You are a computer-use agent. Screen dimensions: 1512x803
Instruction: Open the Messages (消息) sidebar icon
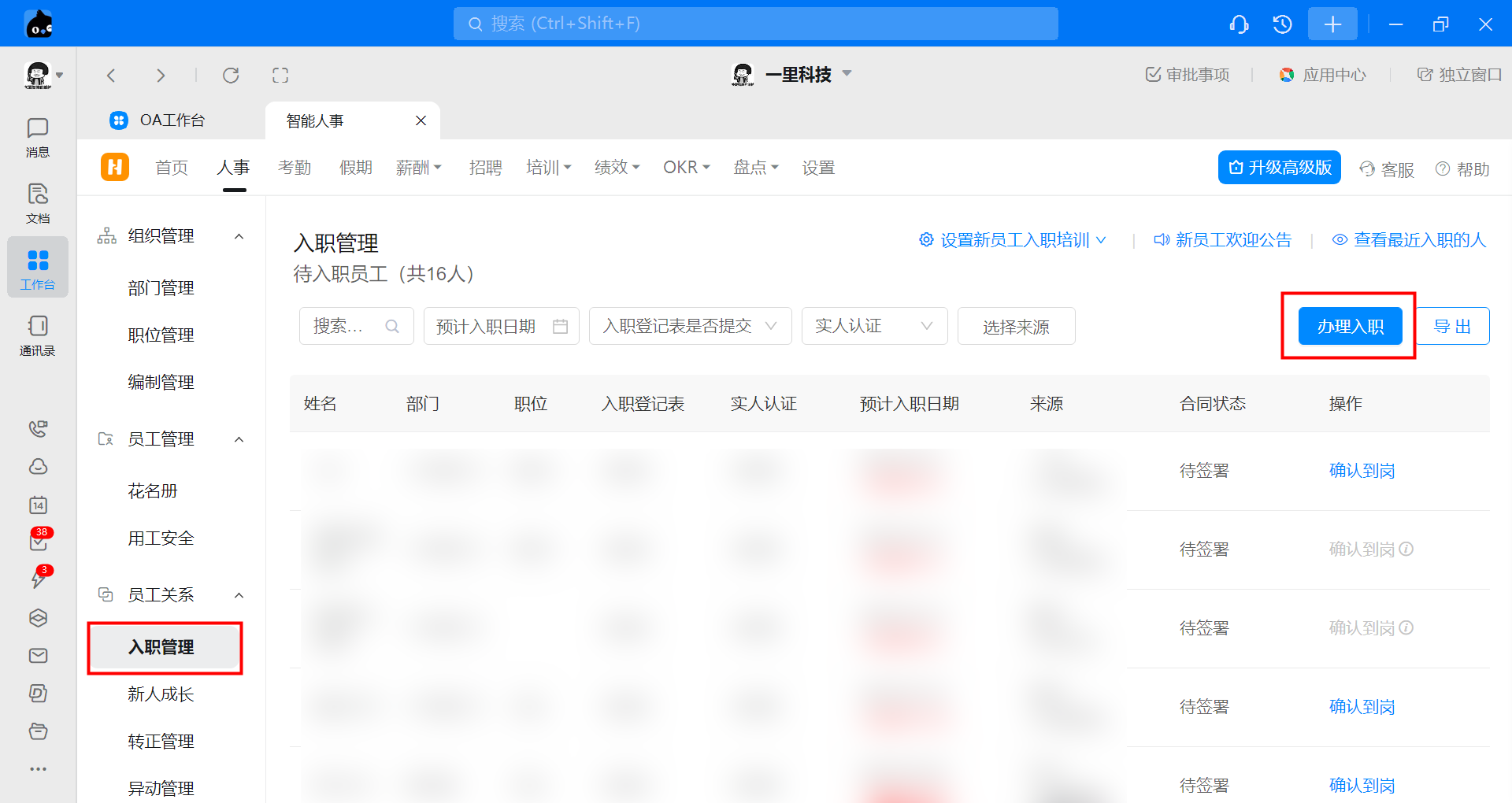tap(37, 137)
